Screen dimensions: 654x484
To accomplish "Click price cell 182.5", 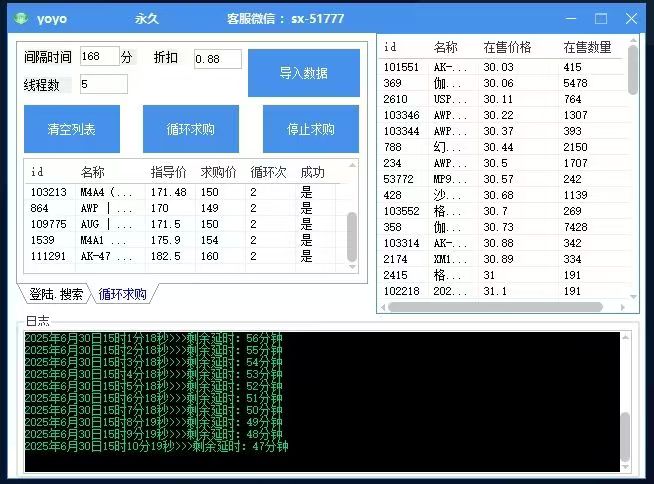I will [166, 256].
